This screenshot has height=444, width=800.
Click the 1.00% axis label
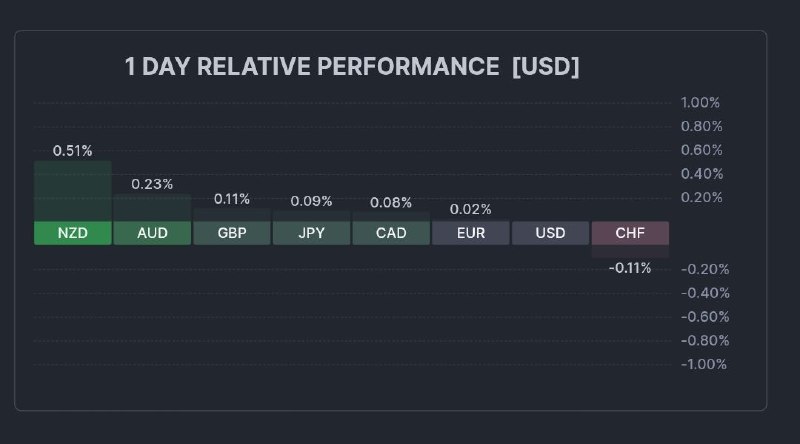pyautogui.click(x=700, y=102)
